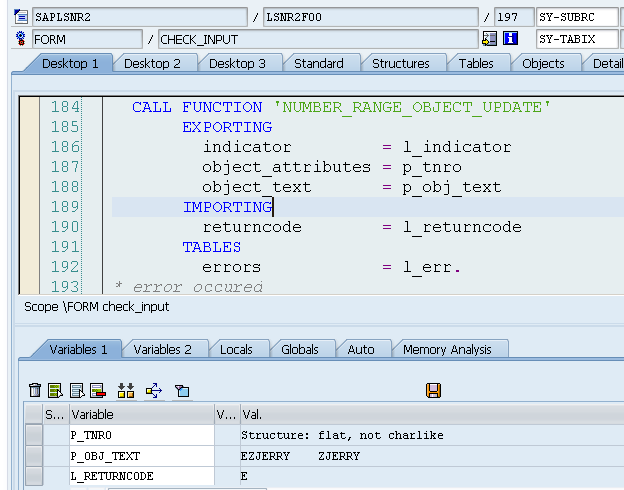Select the row selector for P_OBJ_TEXT
Screen dimensions: 624x490
point(34,456)
